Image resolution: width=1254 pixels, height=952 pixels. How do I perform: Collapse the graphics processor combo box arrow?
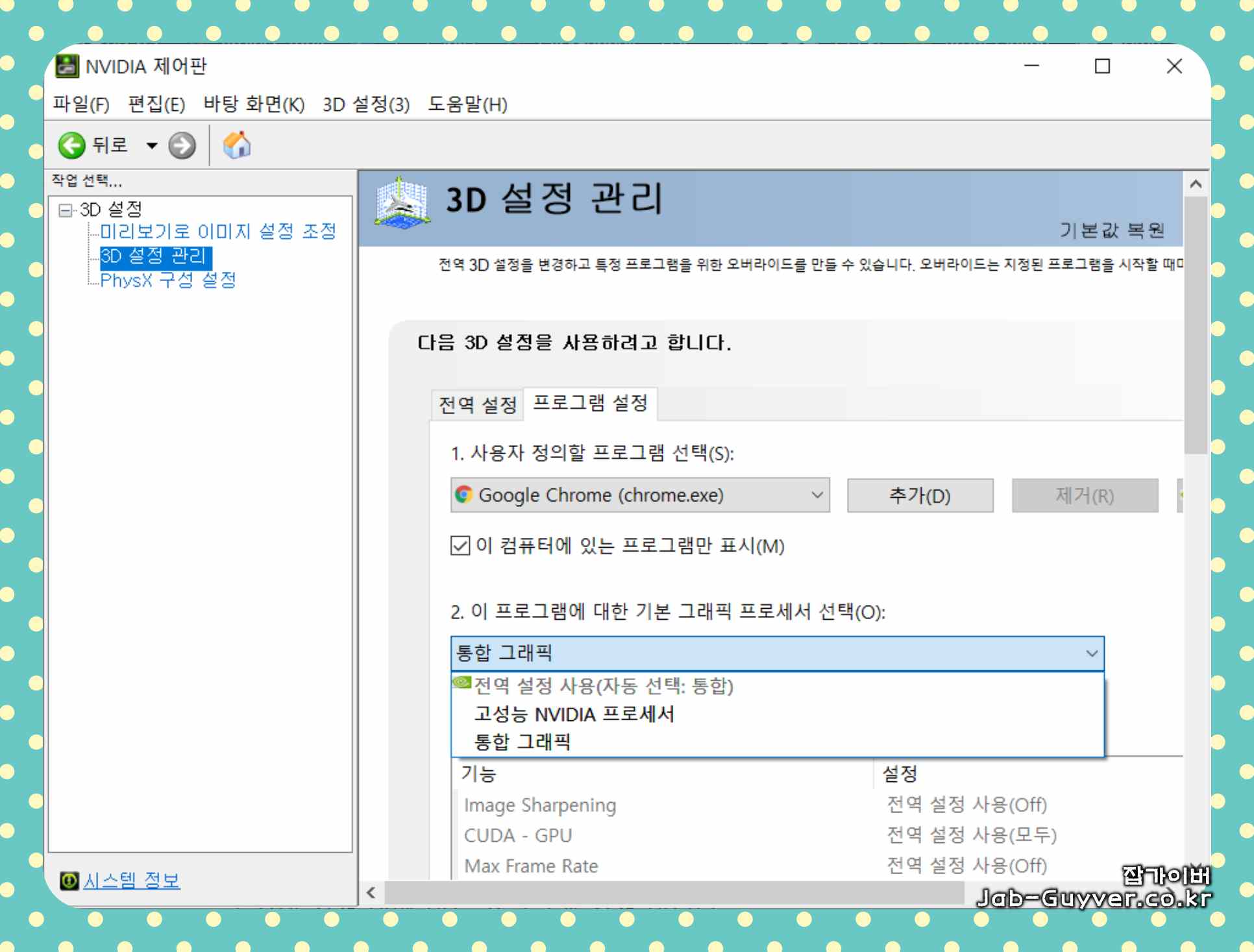[1091, 653]
